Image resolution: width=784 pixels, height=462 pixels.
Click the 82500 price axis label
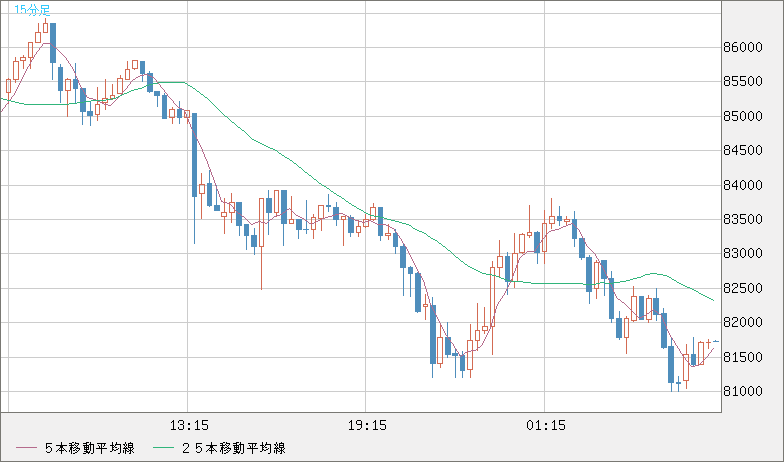[743, 288]
